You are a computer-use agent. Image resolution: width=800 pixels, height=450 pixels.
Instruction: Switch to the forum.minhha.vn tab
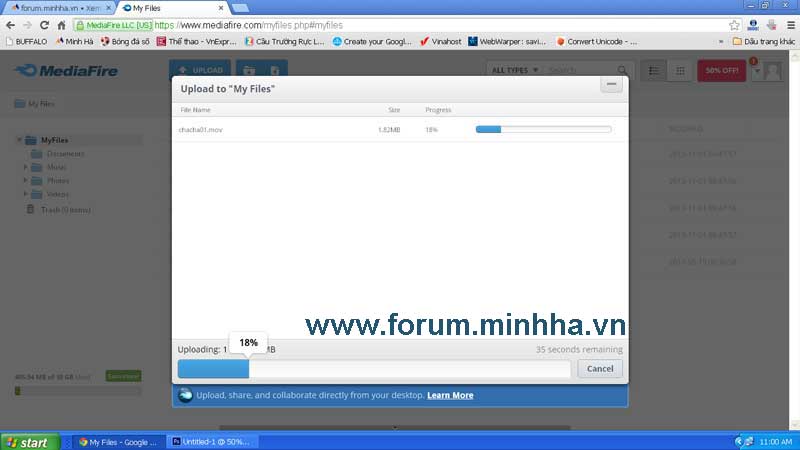pos(60,8)
